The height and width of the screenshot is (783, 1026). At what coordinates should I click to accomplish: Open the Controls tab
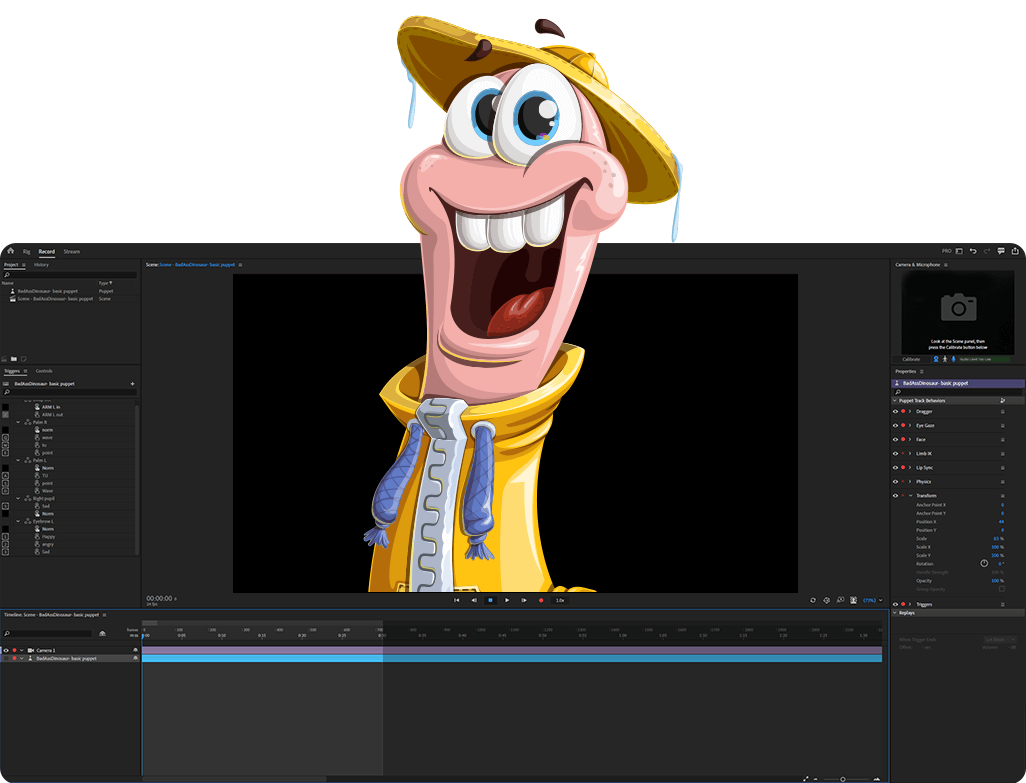point(44,370)
